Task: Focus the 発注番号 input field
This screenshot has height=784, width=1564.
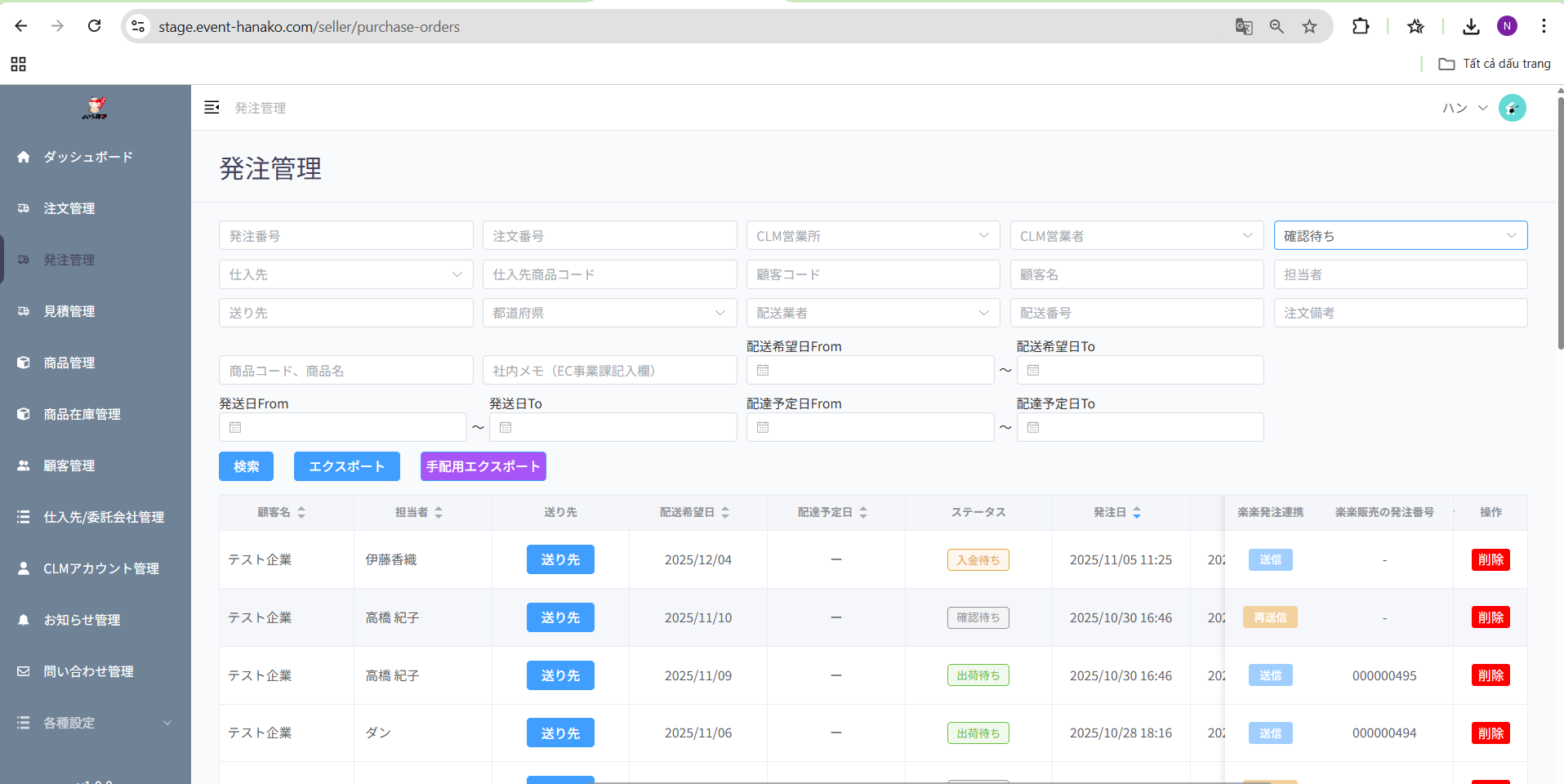Action: point(345,236)
